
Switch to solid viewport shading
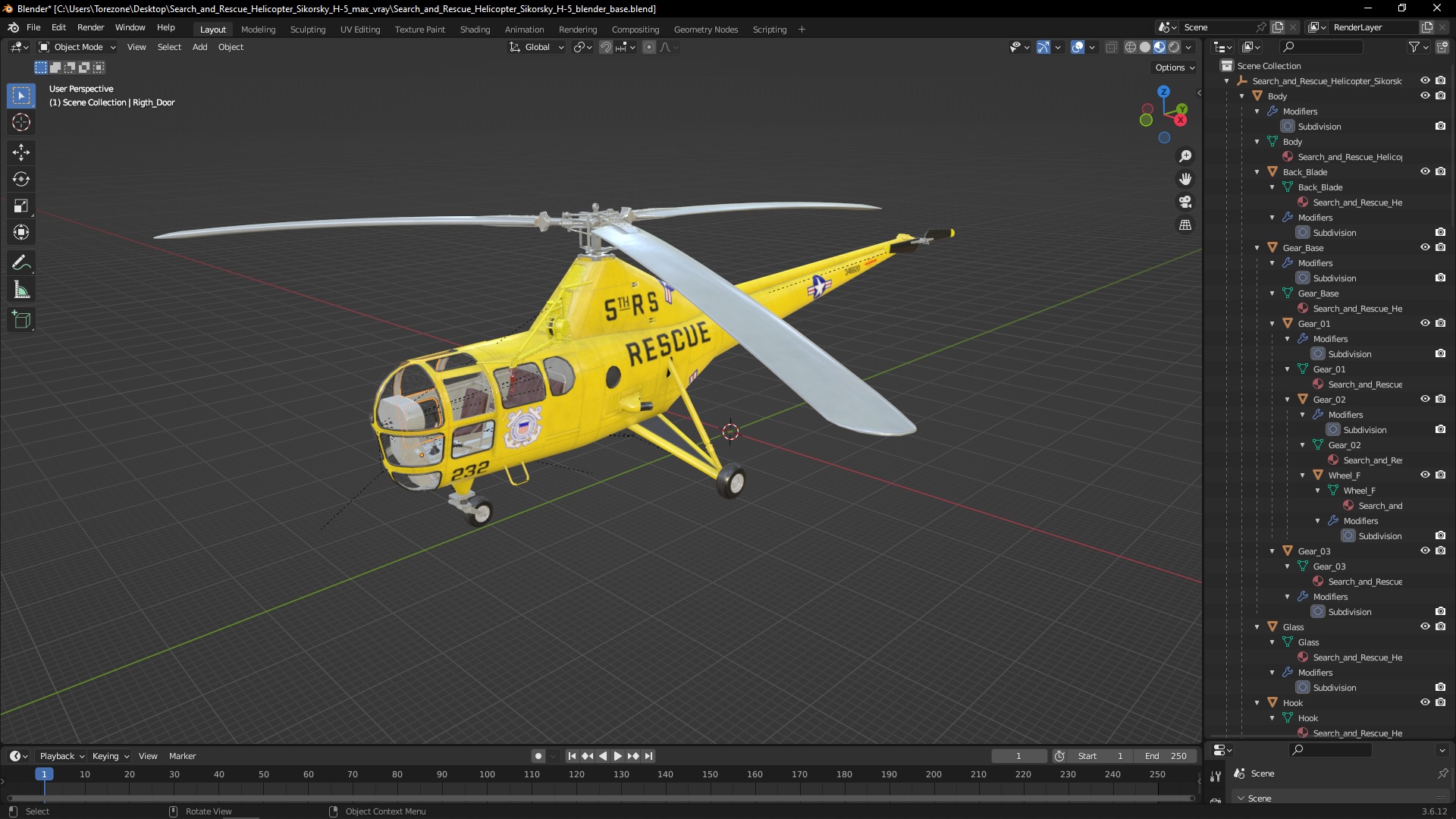(x=1145, y=47)
